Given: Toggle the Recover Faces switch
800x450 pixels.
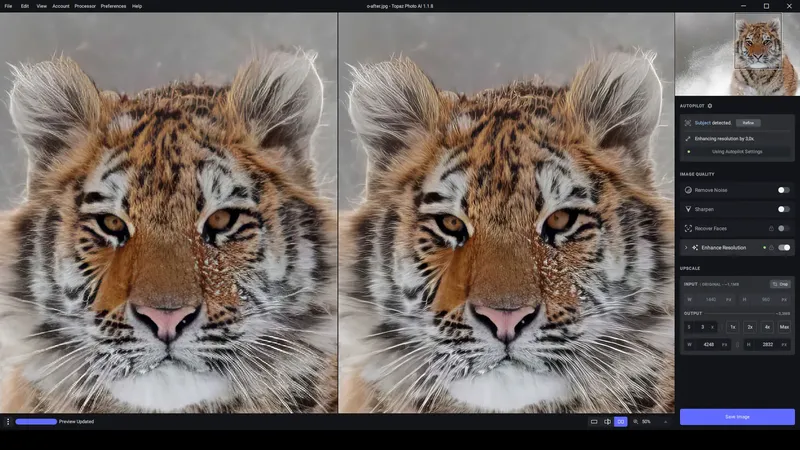Looking at the screenshot, I should 784,229.
